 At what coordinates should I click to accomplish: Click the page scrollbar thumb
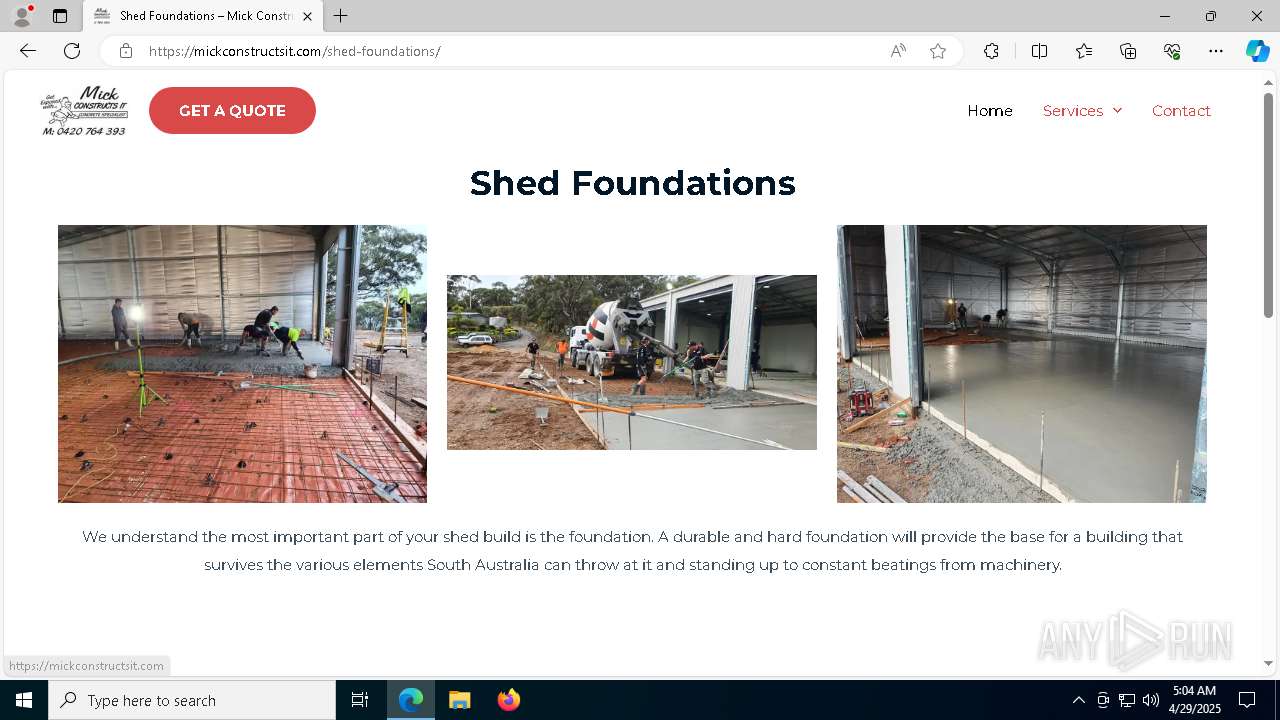coord(1268,205)
